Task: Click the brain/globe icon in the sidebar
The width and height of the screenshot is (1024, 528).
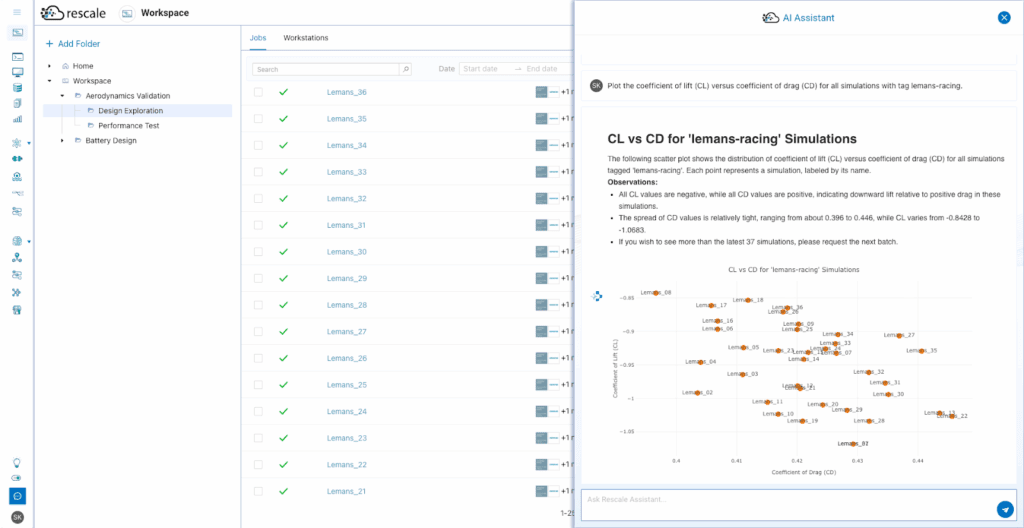Action: coord(17,241)
